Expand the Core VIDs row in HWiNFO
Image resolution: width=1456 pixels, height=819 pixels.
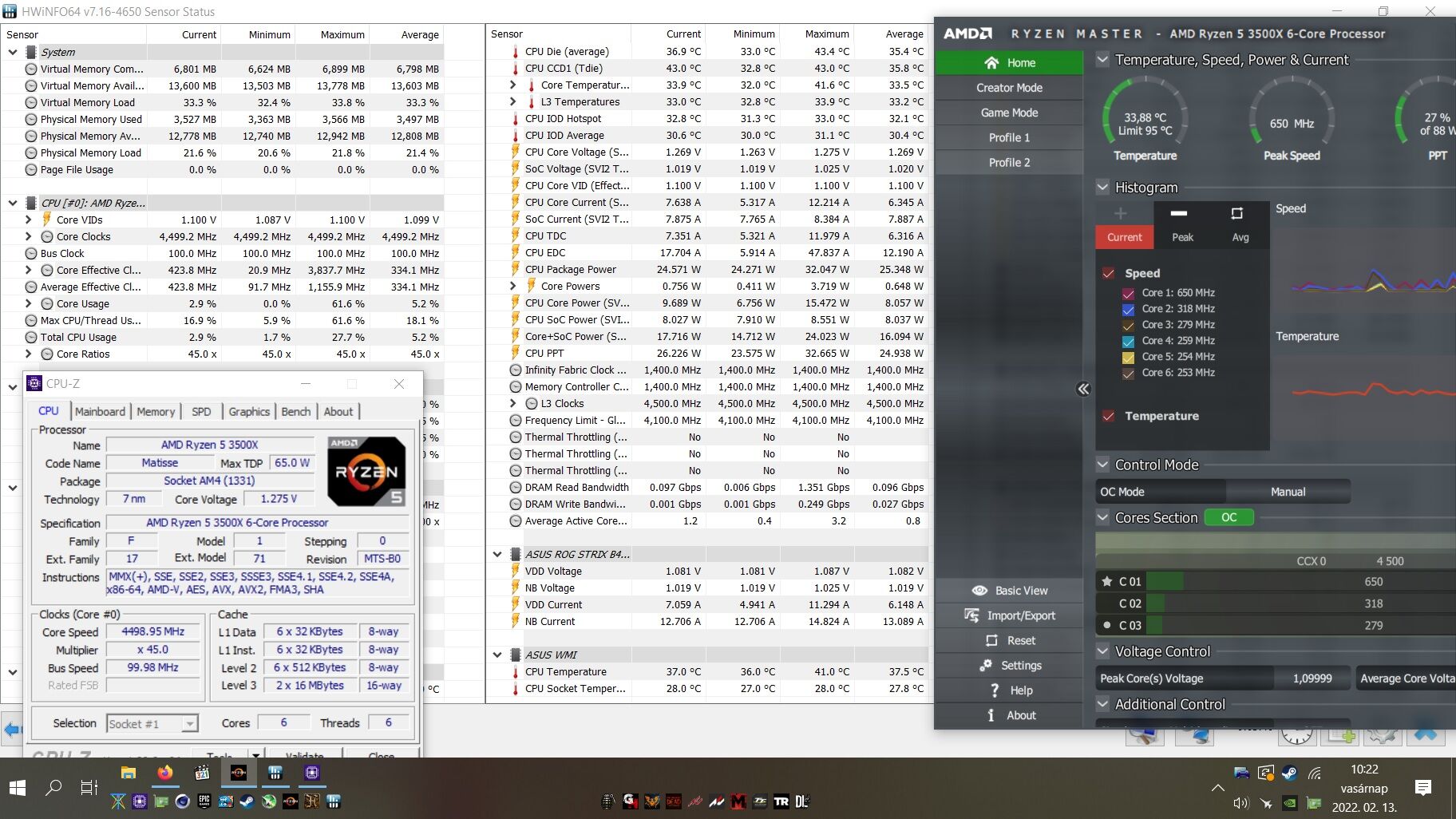click(x=29, y=220)
